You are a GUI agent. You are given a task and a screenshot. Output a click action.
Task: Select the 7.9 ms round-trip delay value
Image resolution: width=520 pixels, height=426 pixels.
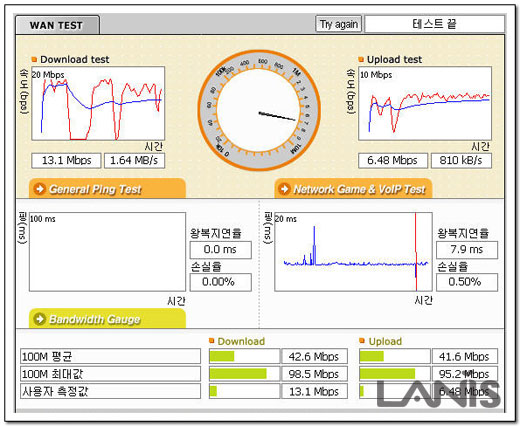(467, 250)
